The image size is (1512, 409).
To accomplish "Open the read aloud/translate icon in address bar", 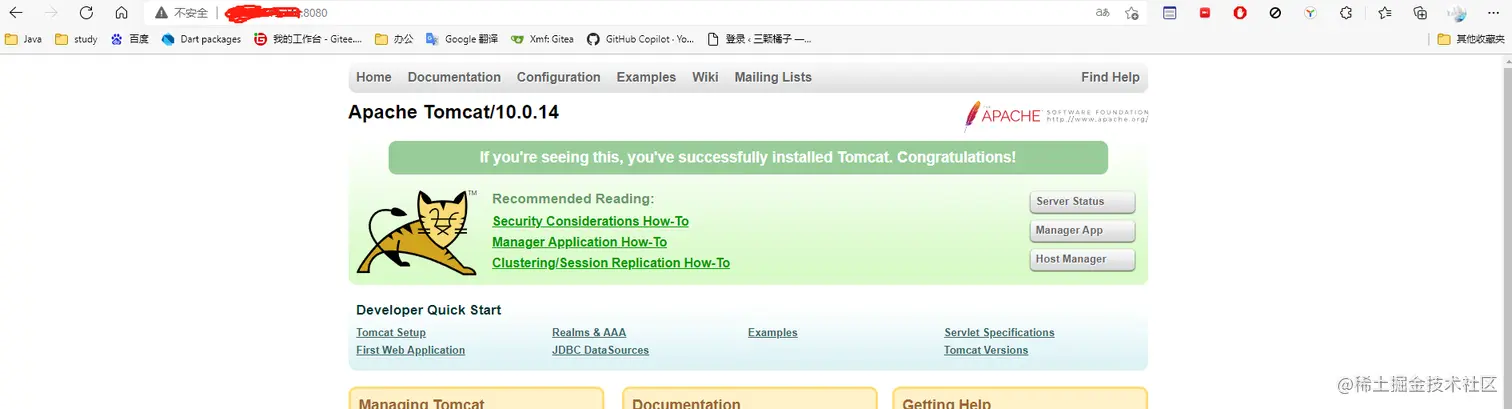I will (x=1103, y=13).
